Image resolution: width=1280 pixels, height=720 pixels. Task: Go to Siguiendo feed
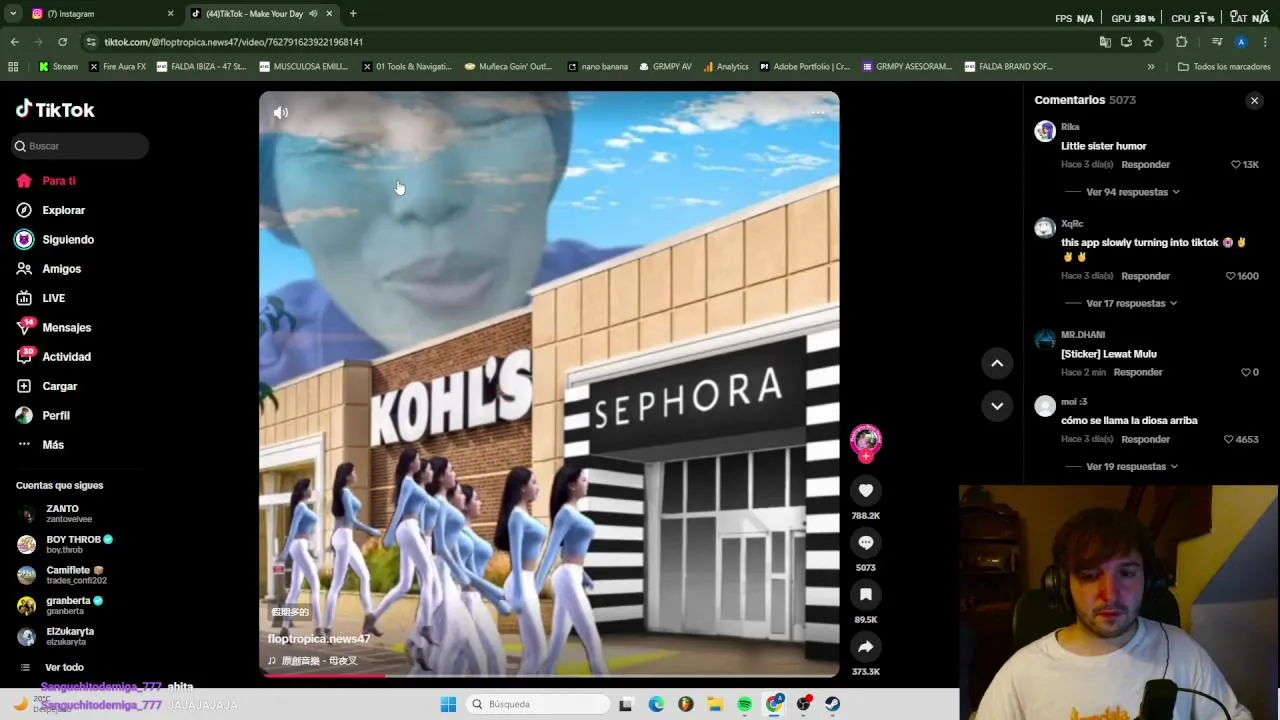click(x=68, y=240)
